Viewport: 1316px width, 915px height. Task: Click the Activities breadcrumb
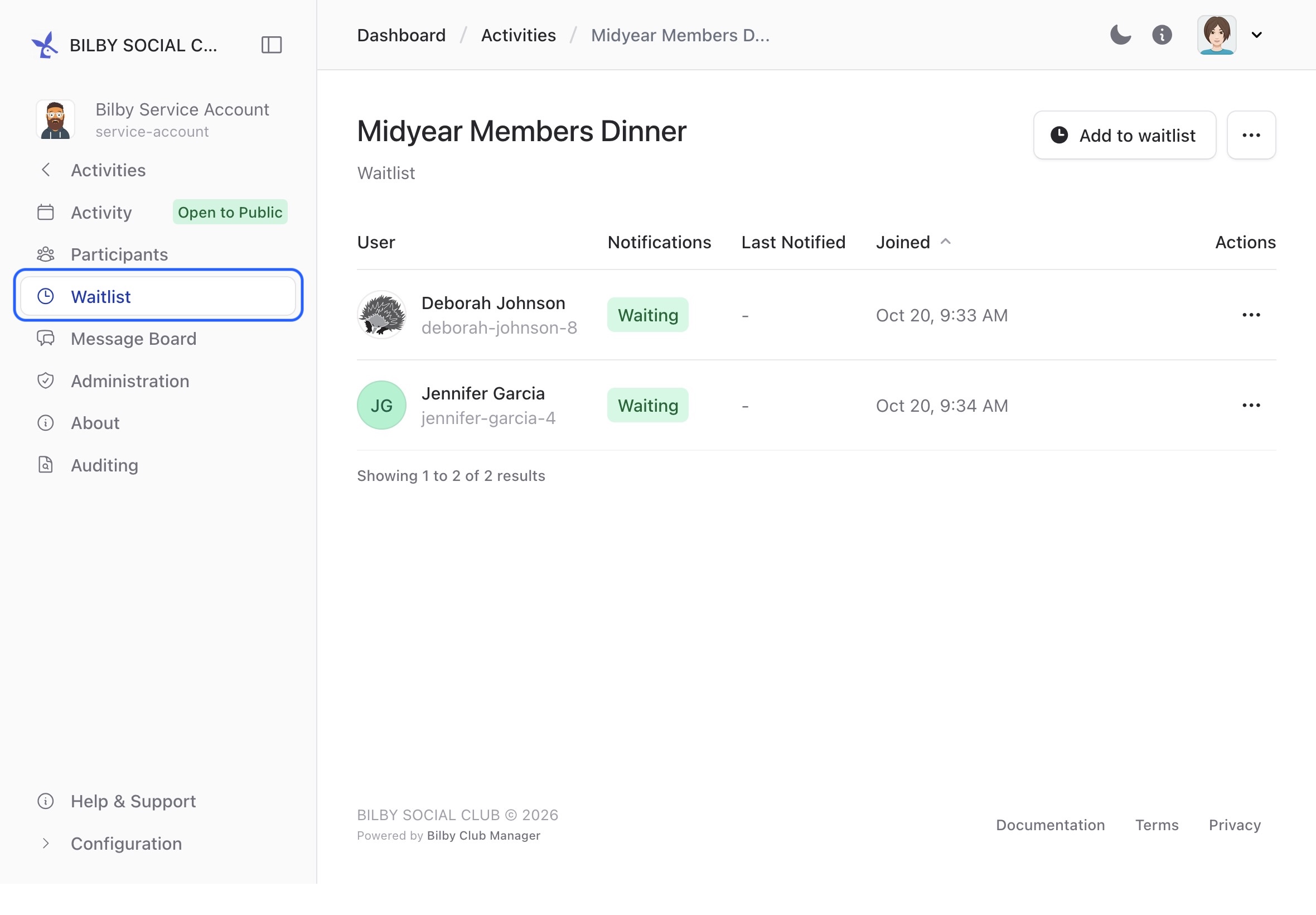tap(518, 35)
